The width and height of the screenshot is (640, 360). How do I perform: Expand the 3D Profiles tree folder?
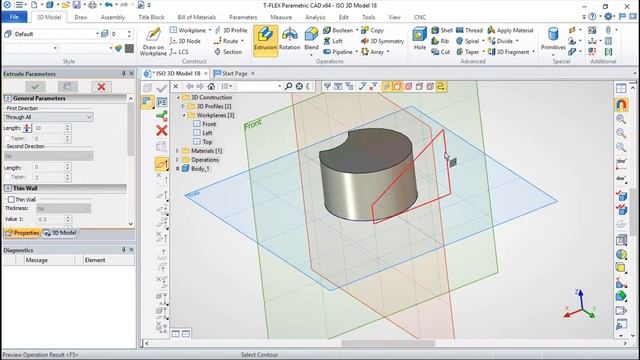click(183, 106)
